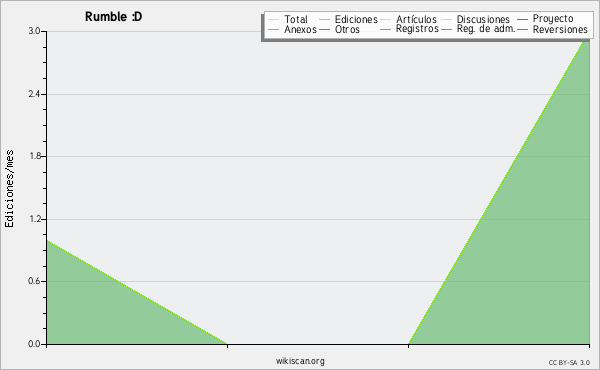Click the y-axis value 3.0
The width and height of the screenshot is (600, 370).
pos(34,31)
